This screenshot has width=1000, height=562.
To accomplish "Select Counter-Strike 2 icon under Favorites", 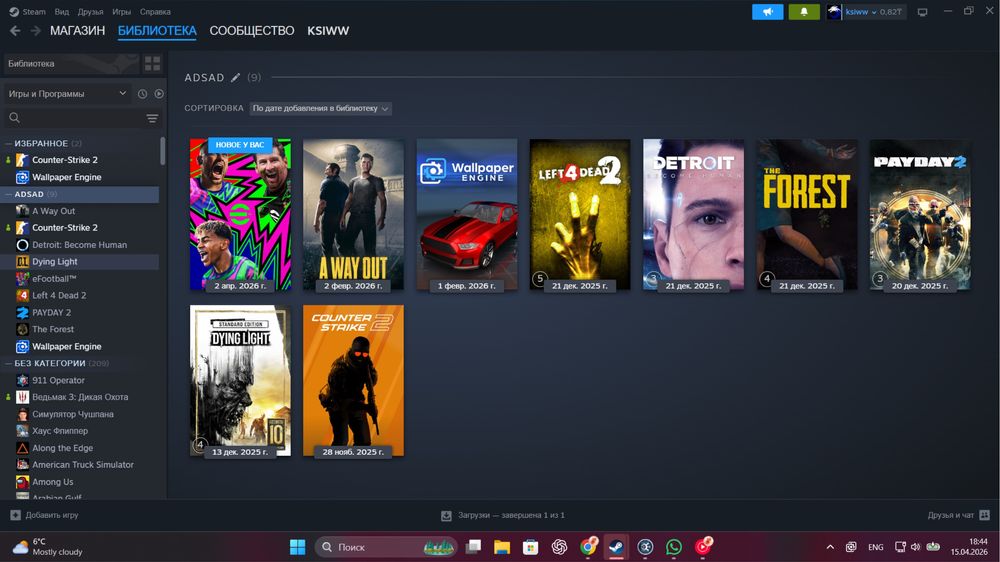I will (22, 159).
